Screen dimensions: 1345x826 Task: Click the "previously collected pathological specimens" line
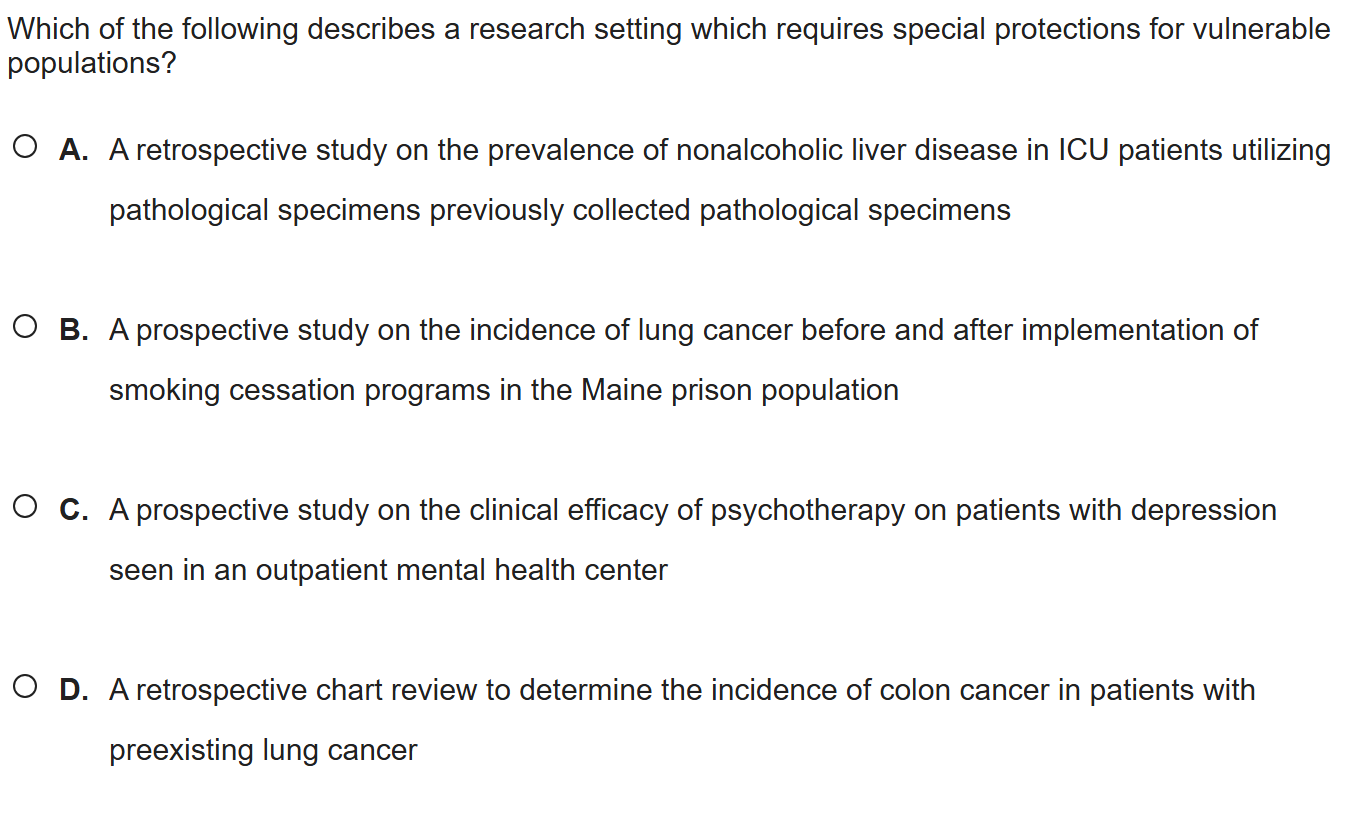(x=559, y=210)
